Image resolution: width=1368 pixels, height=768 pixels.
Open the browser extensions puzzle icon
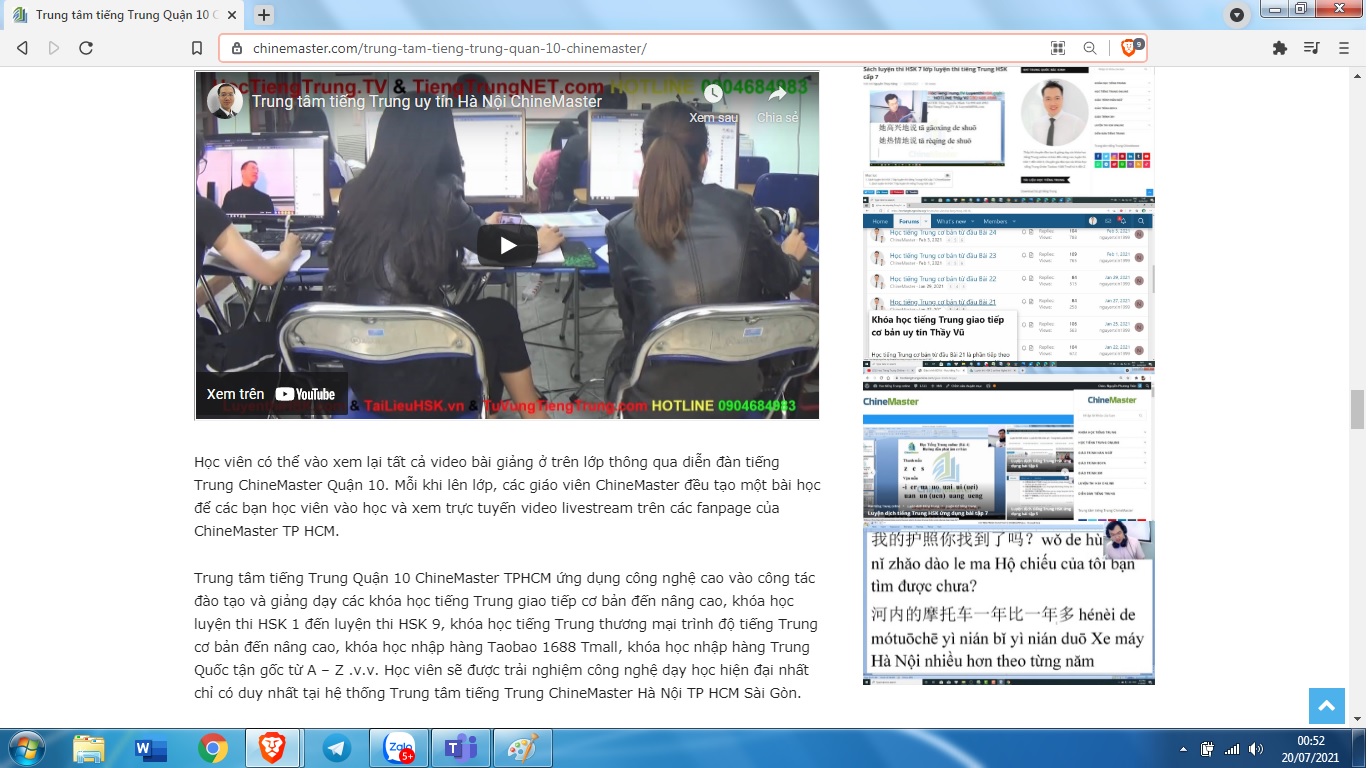tap(1279, 48)
